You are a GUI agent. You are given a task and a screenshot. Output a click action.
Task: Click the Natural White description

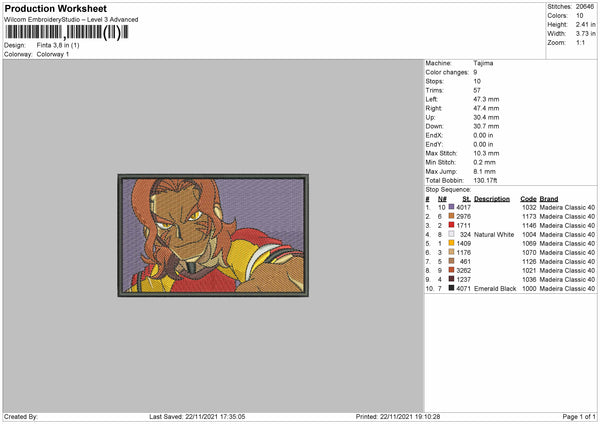pos(494,235)
